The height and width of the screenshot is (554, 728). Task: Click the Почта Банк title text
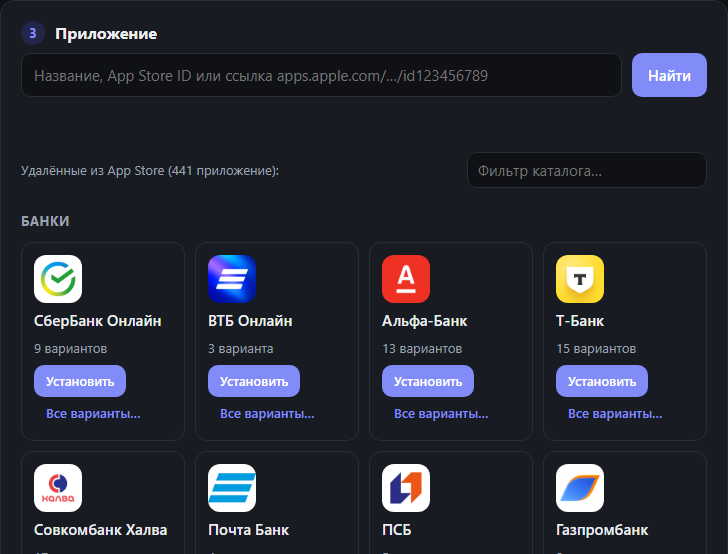click(248, 530)
